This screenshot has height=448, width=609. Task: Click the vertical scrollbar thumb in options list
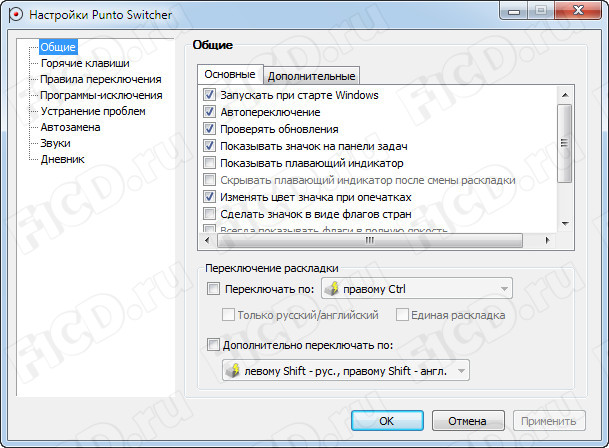(x=565, y=143)
